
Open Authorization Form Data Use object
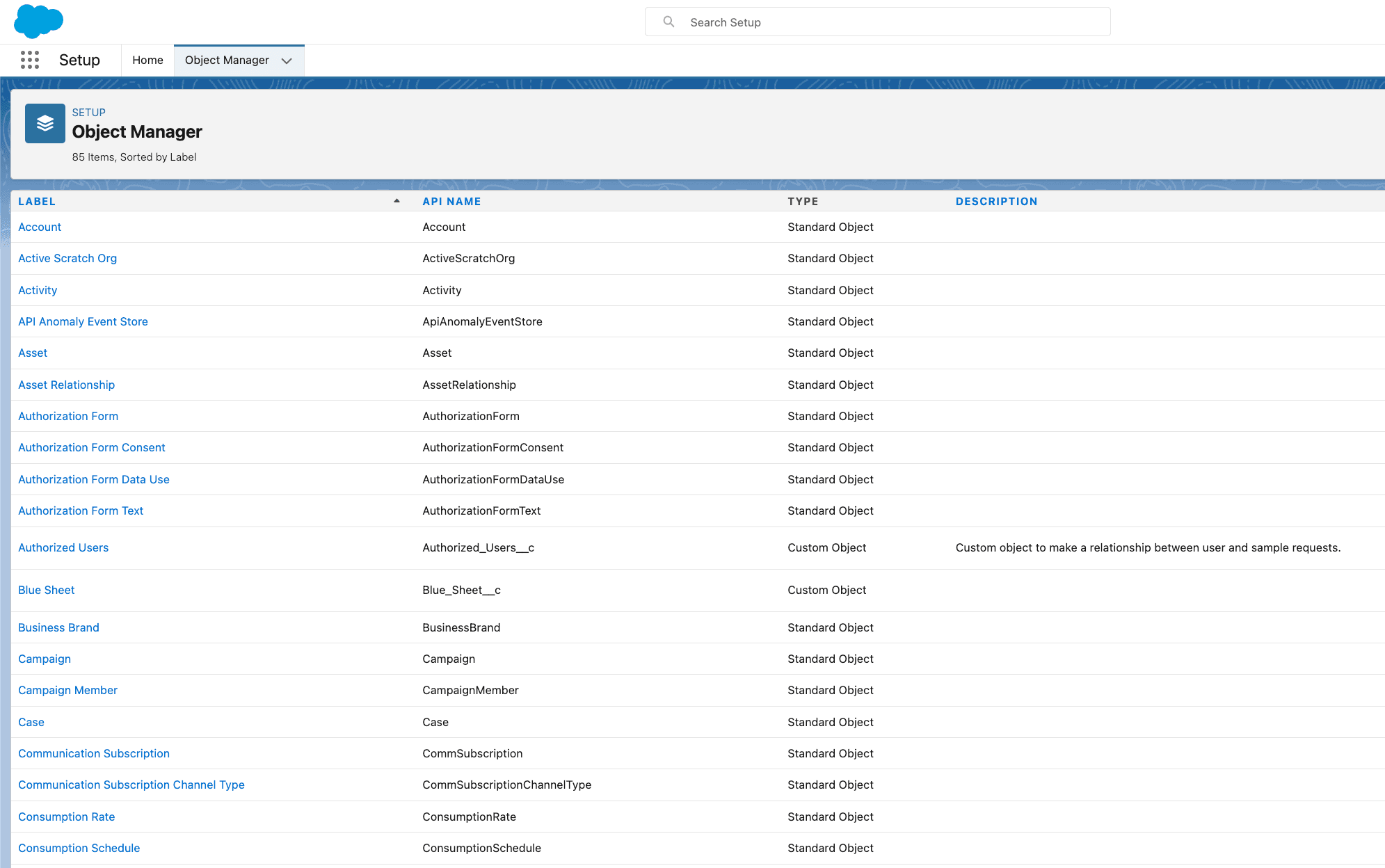94,479
